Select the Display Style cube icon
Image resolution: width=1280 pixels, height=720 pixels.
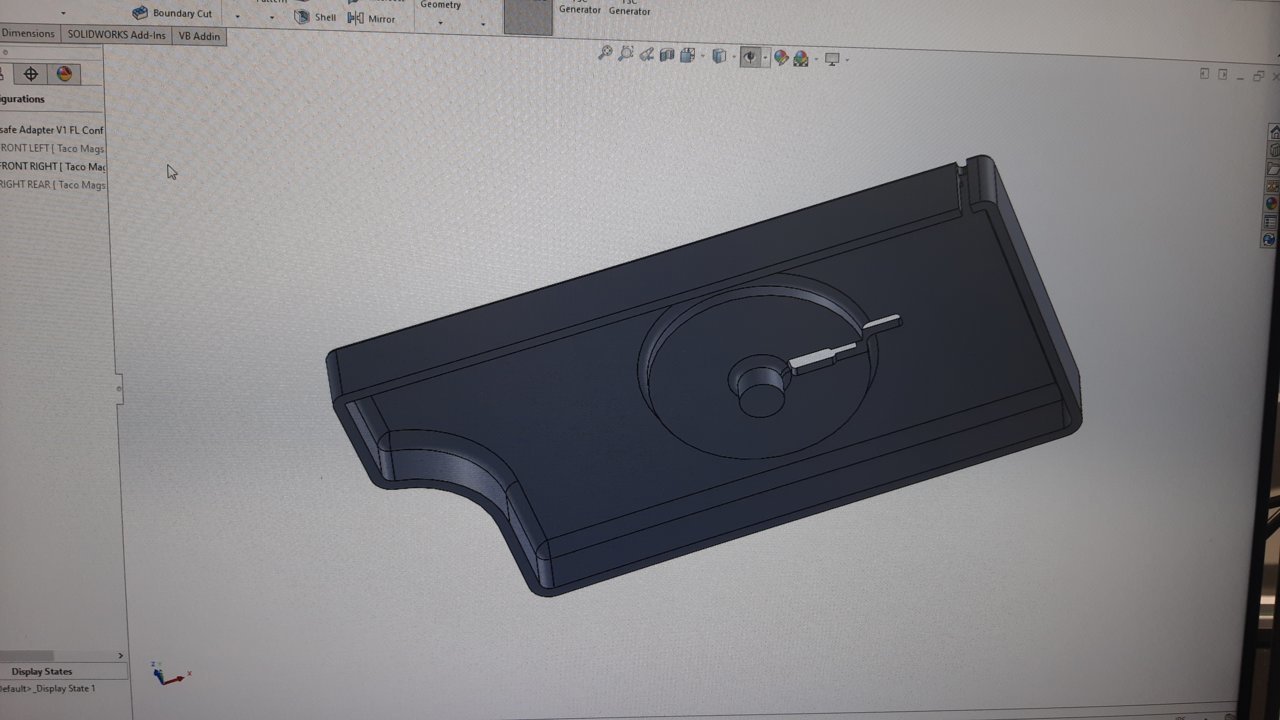(719, 57)
